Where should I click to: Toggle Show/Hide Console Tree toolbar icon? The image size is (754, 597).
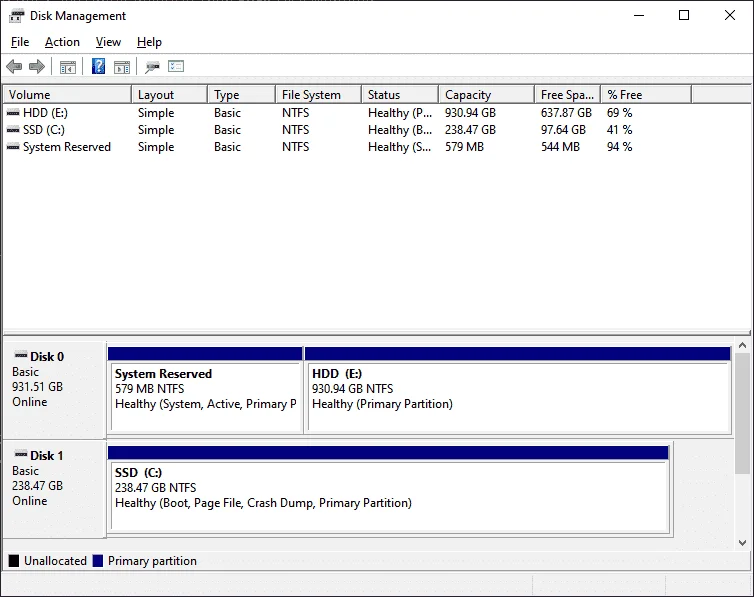click(x=68, y=67)
